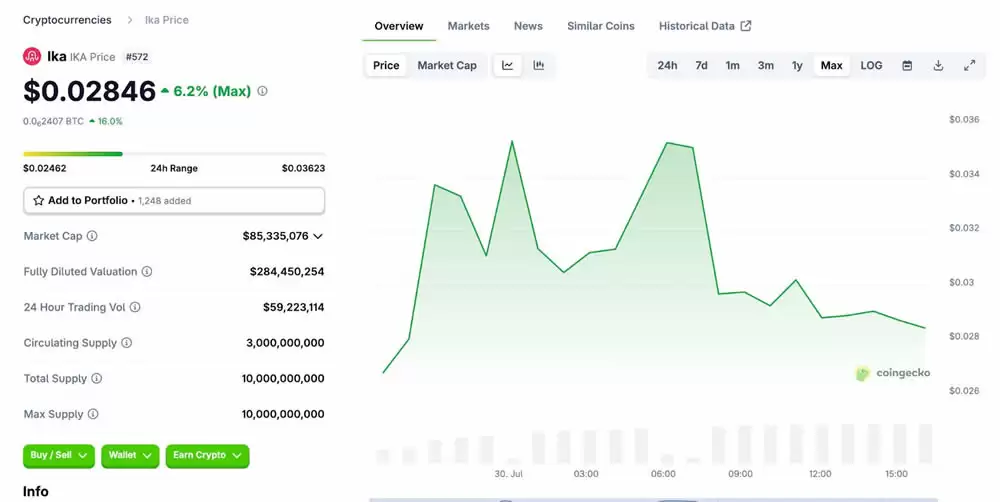
Task: Download chart data via download icon
Action: (938, 66)
